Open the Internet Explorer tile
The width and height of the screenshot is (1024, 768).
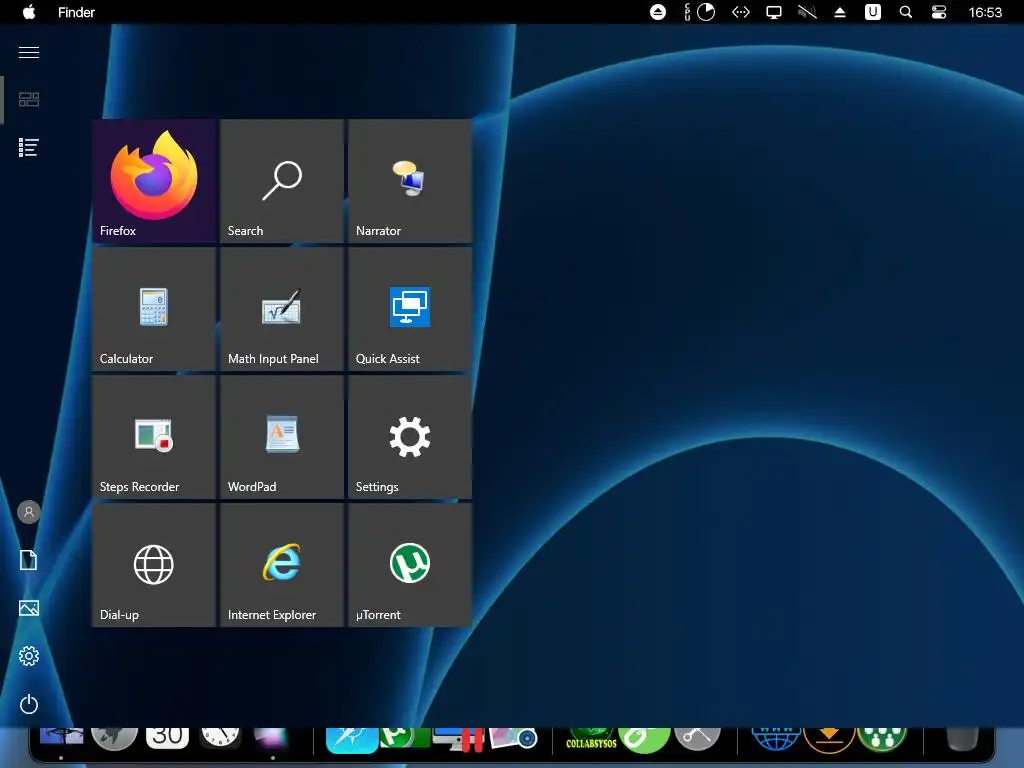point(282,565)
